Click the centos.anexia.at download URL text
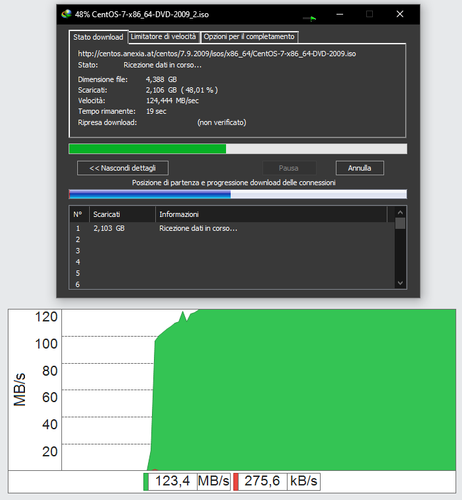 217,54
